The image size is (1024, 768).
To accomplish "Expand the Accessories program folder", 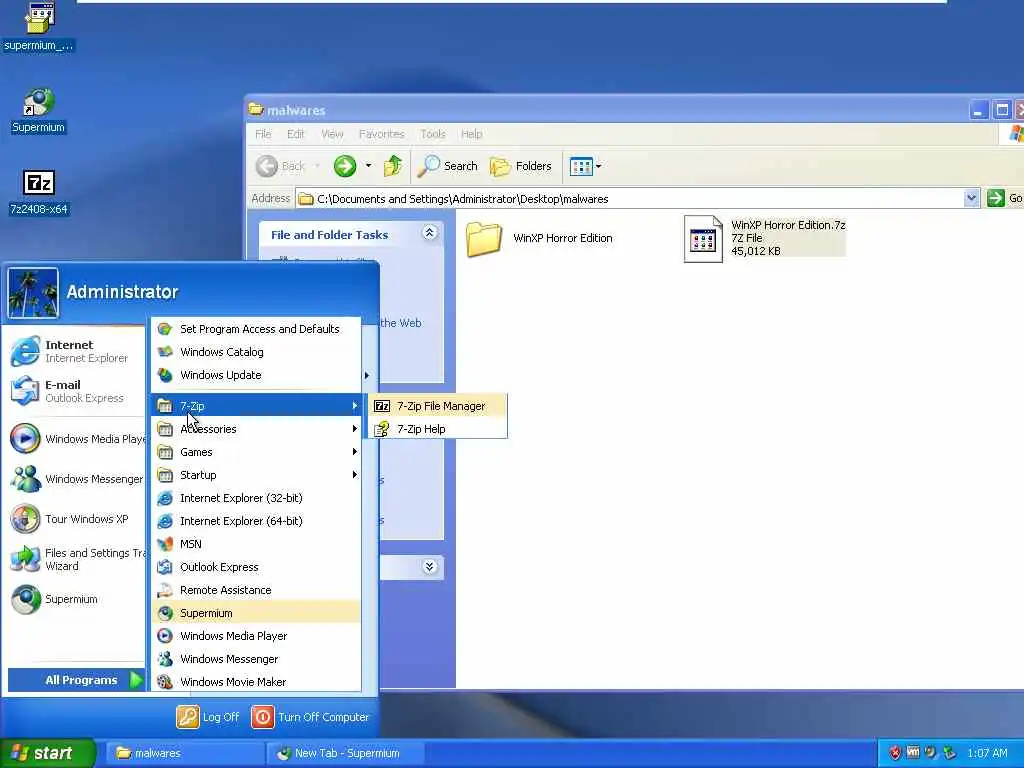I will [x=256, y=429].
